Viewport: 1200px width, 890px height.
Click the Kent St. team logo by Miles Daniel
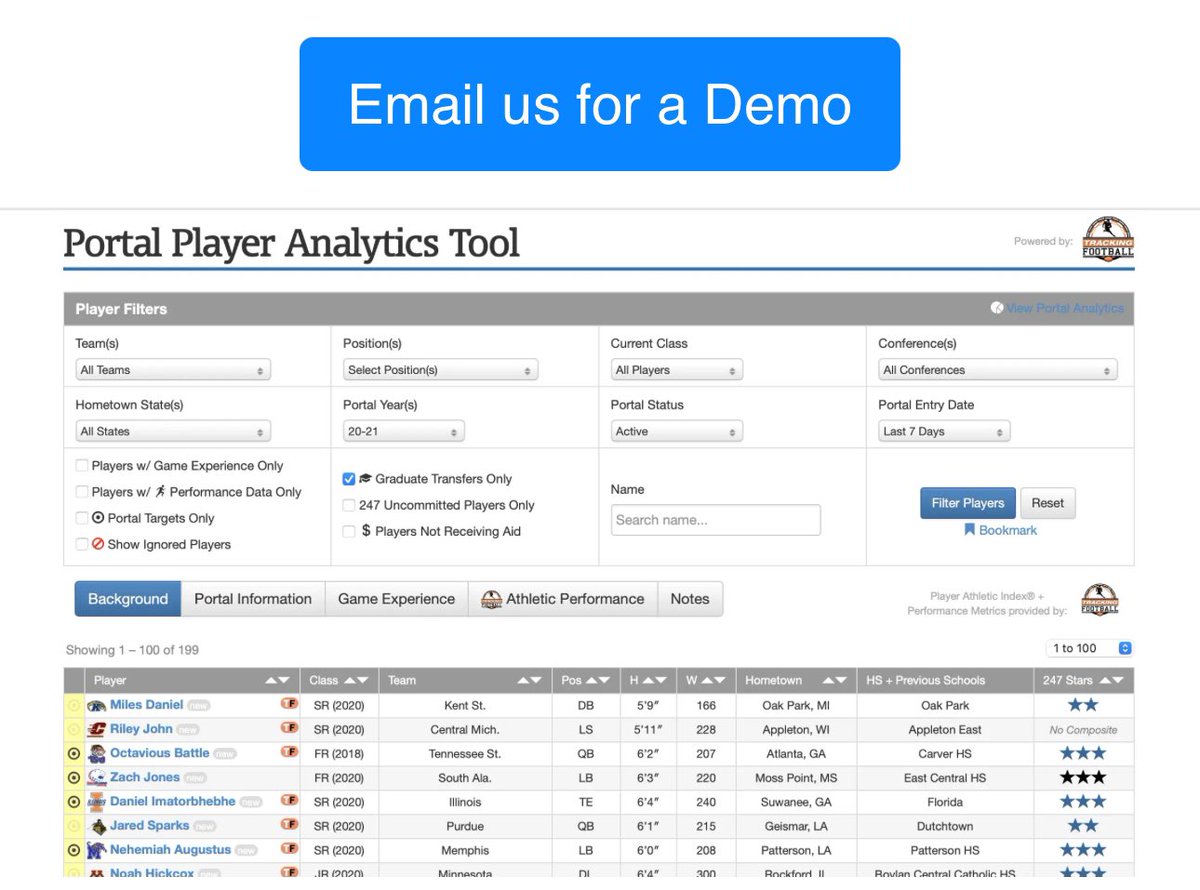(x=97, y=705)
